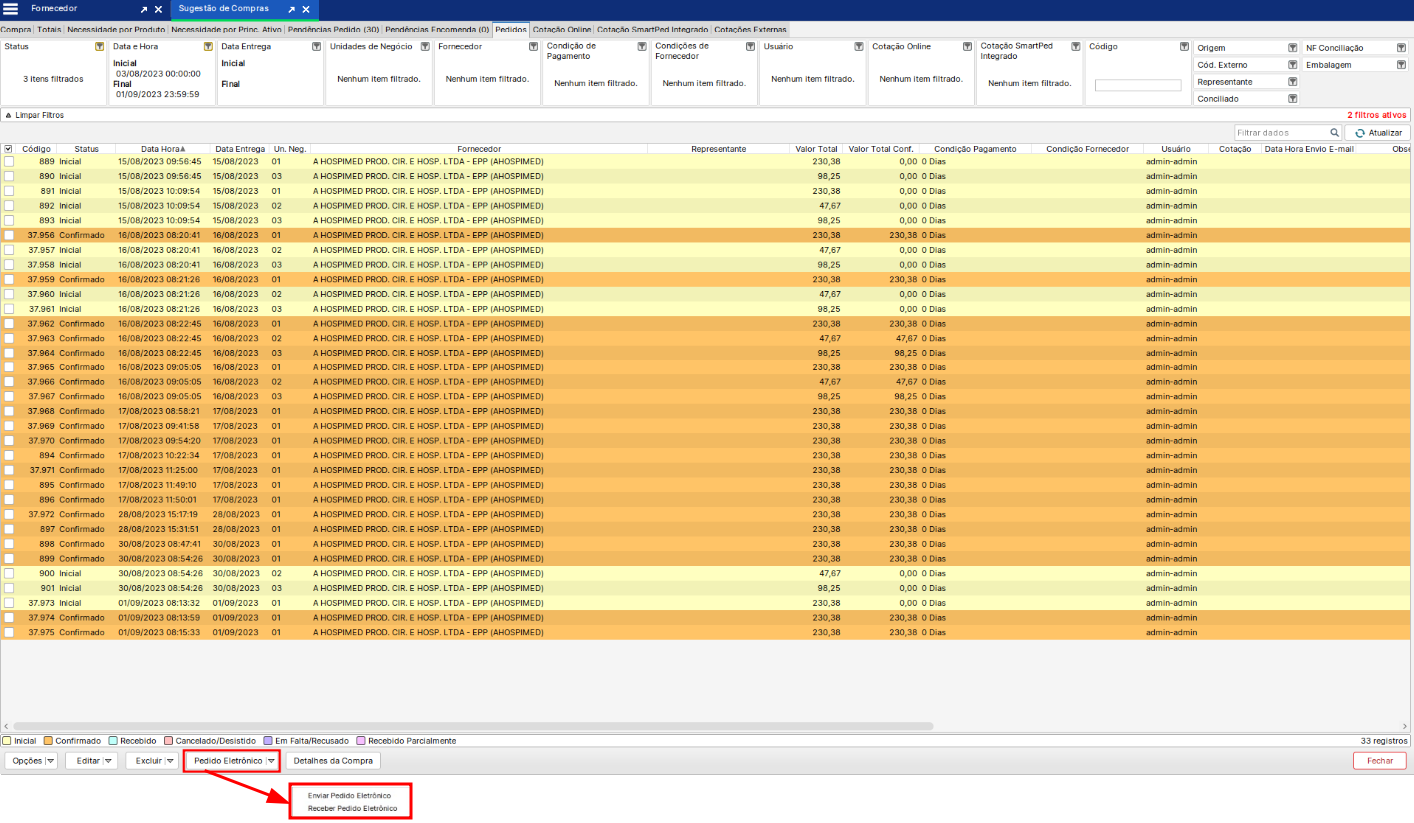Open Detalhes da Compra
Screen dimensions: 1414x823
[334, 761]
